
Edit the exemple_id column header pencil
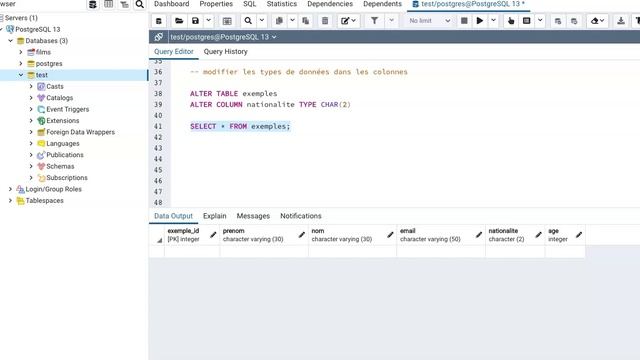(213, 235)
